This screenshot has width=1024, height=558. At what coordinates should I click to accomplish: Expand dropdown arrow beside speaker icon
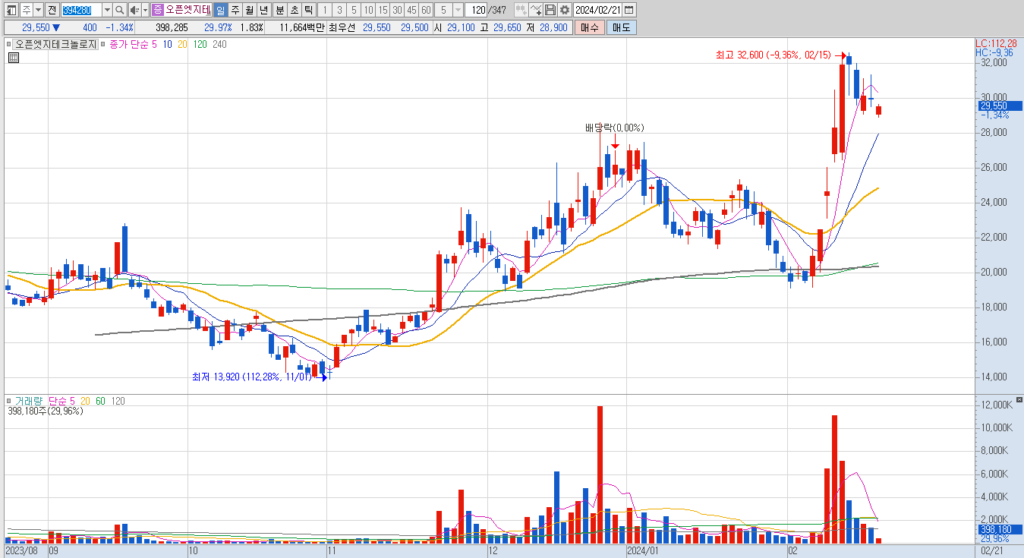click(x=145, y=10)
